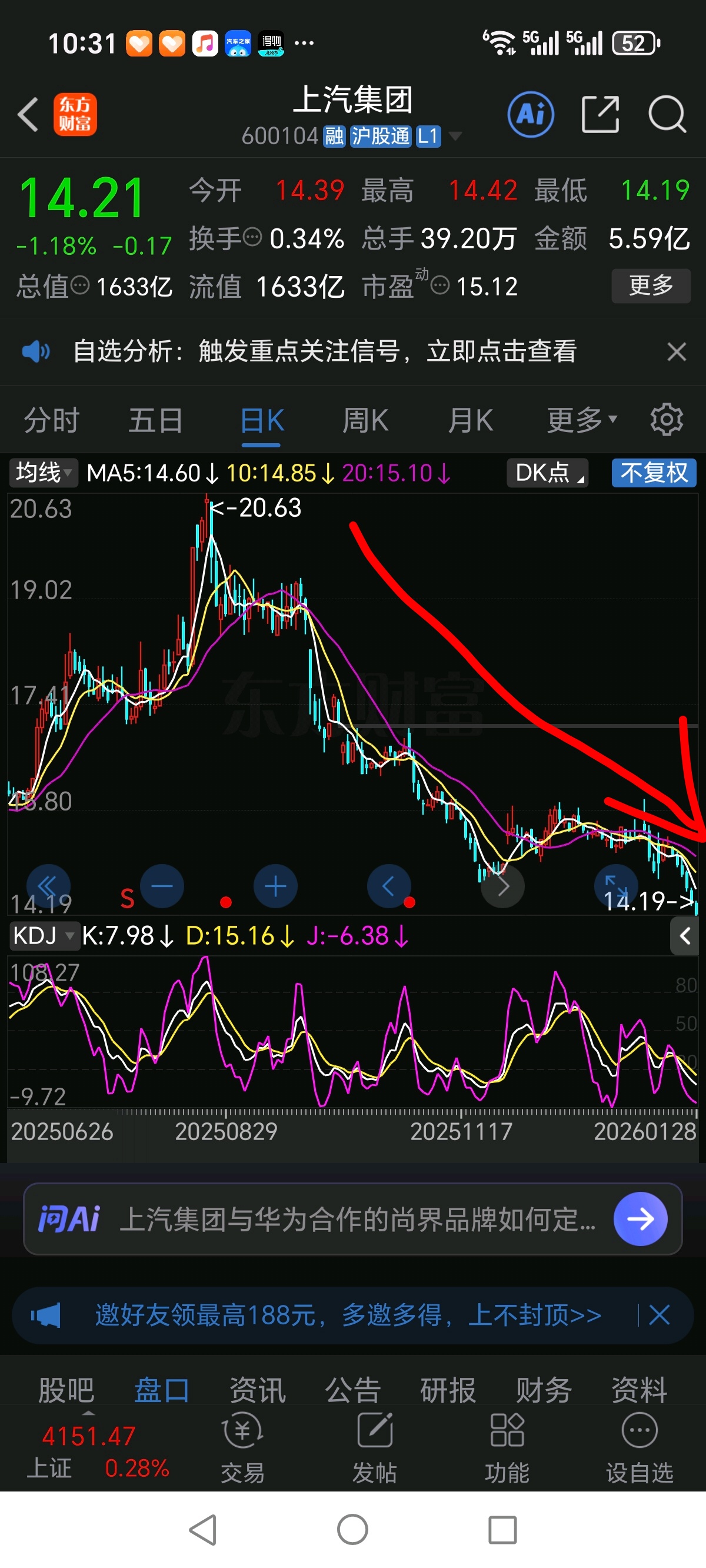This screenshot has width=706, height=1568.
Task: Open the 东方财富 logo home icon
Action: (75, 114)
